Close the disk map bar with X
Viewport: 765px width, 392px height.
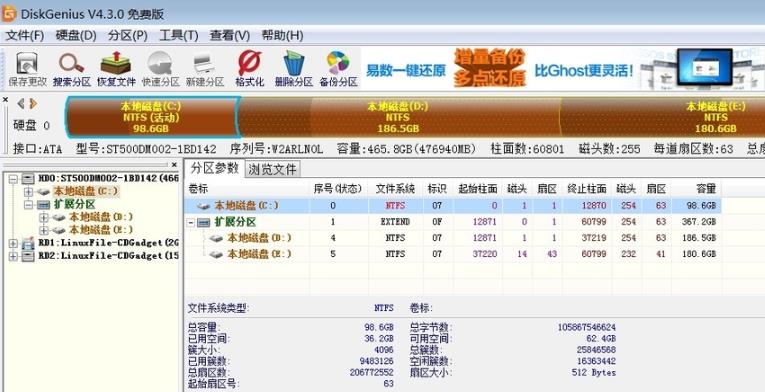pyautogui.click(x=5, y=100)
